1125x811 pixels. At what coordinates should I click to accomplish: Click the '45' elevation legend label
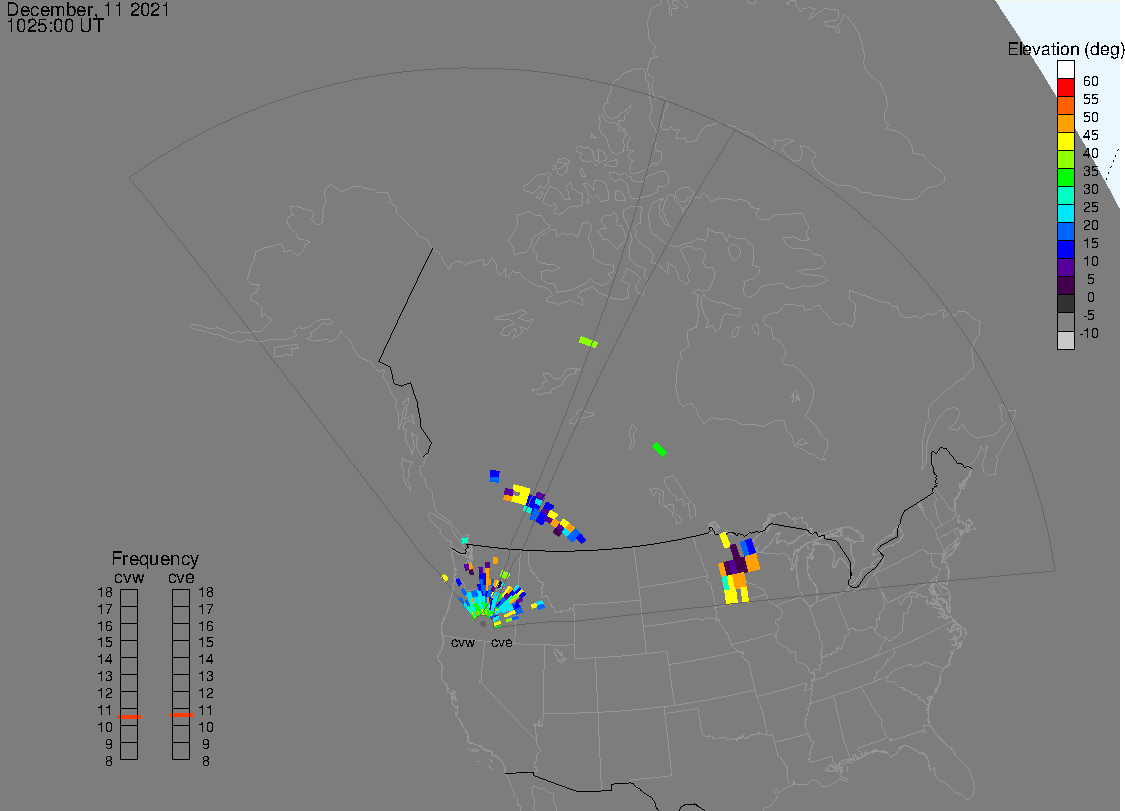click(1091, 135)
